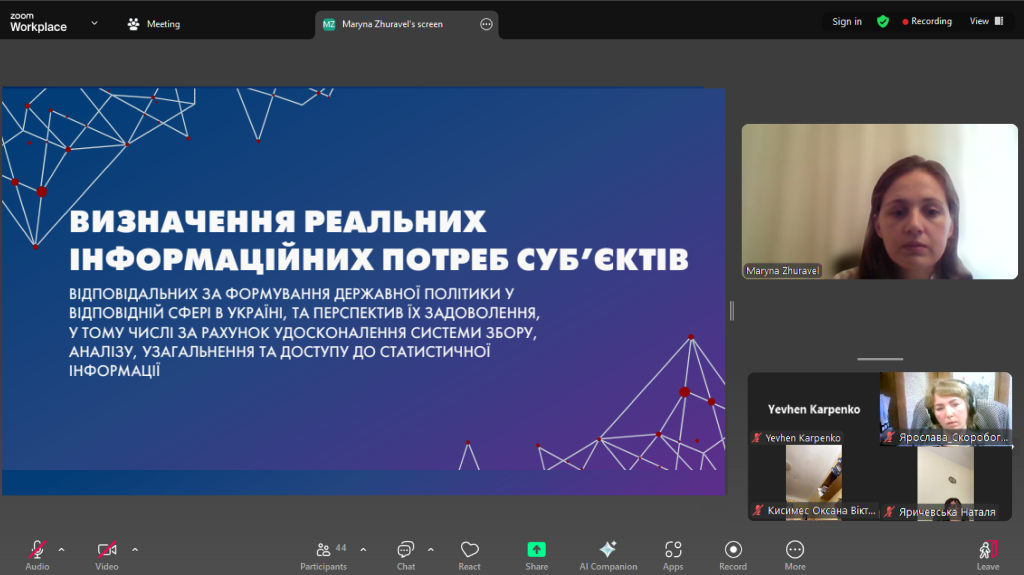Image resolution: width=1024 pixels, height=575 pixels.
Task: Open AI Companion sparkle icon
Action: [x=608, y=550]
